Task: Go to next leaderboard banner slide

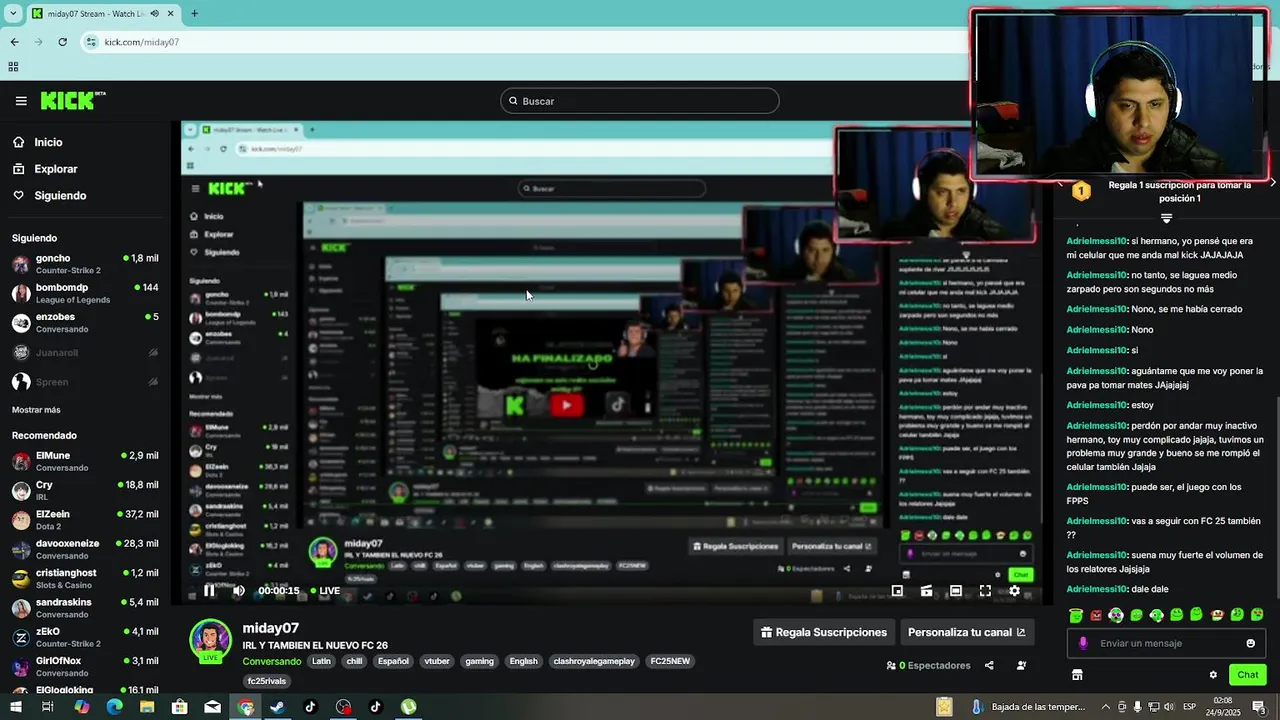Action: click(x=1272, y=183)
